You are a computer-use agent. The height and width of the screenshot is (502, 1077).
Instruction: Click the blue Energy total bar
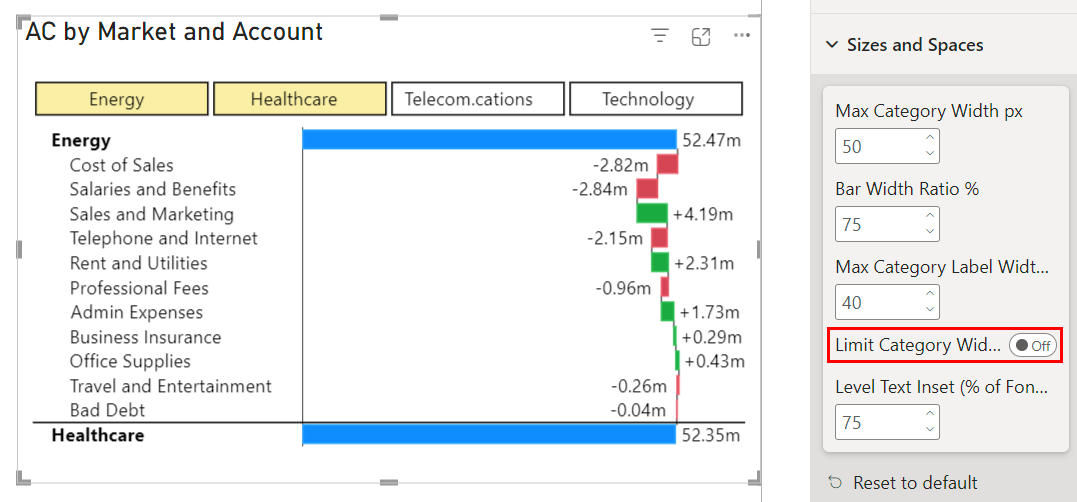489,140
